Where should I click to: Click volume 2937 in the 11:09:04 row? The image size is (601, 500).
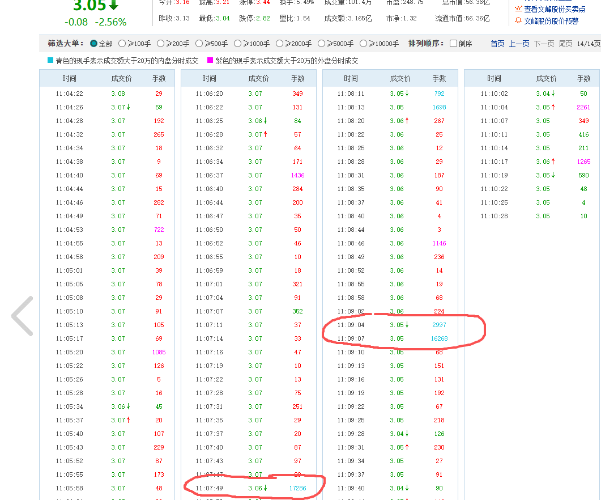(439, 325)
